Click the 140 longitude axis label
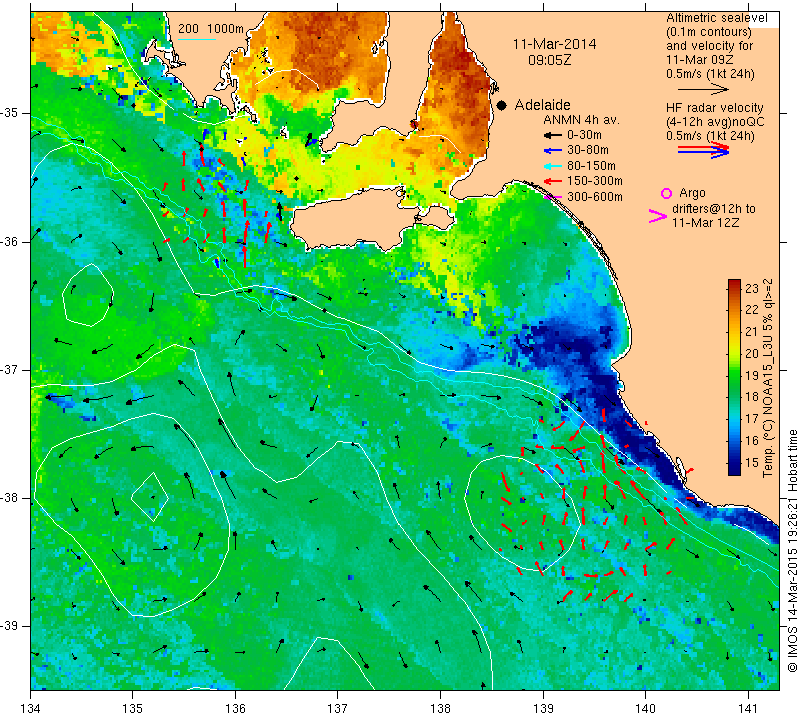 [x=645, y=709]
